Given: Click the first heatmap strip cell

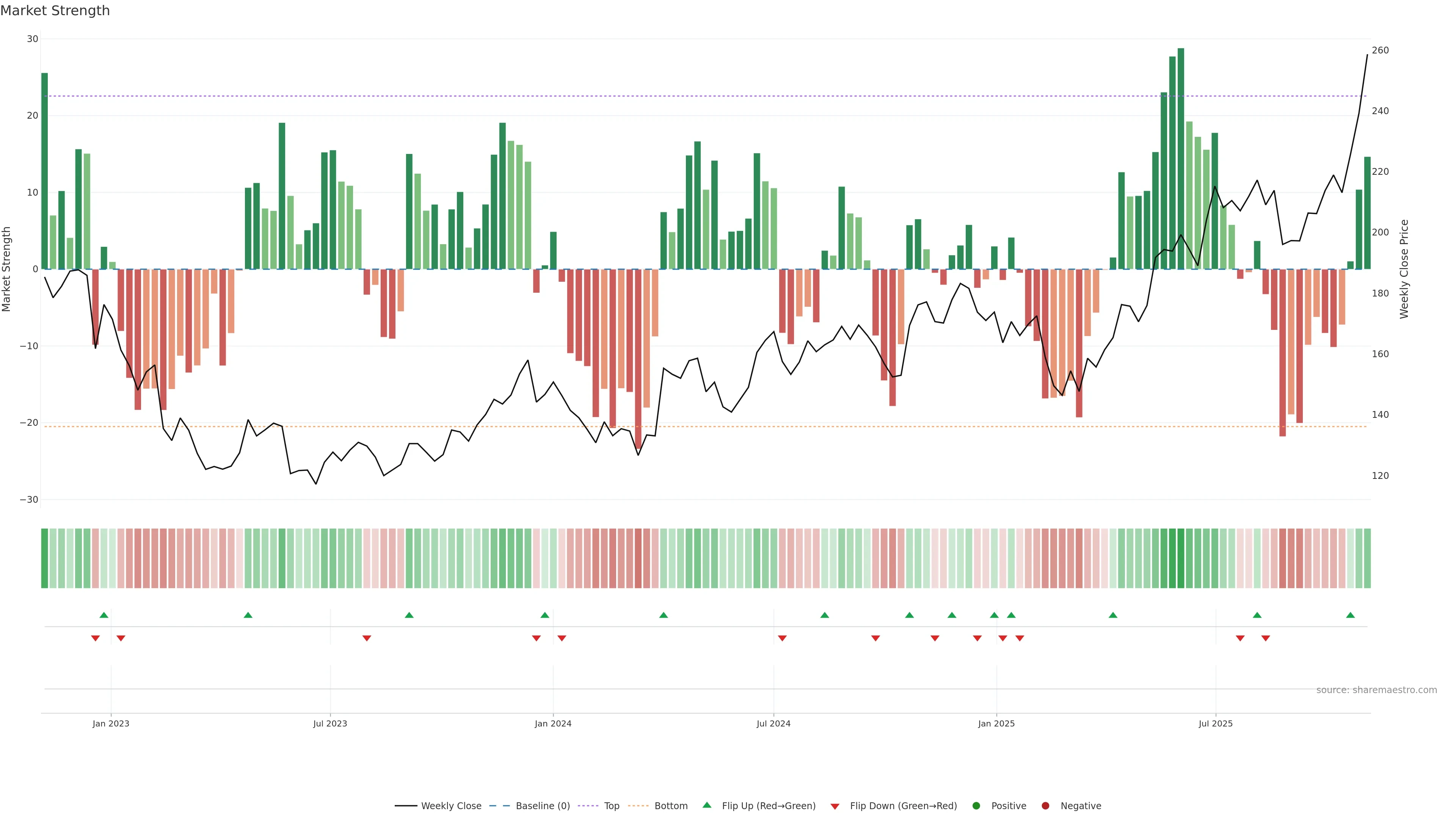Looking at the screenshot, I should (45, 558).
